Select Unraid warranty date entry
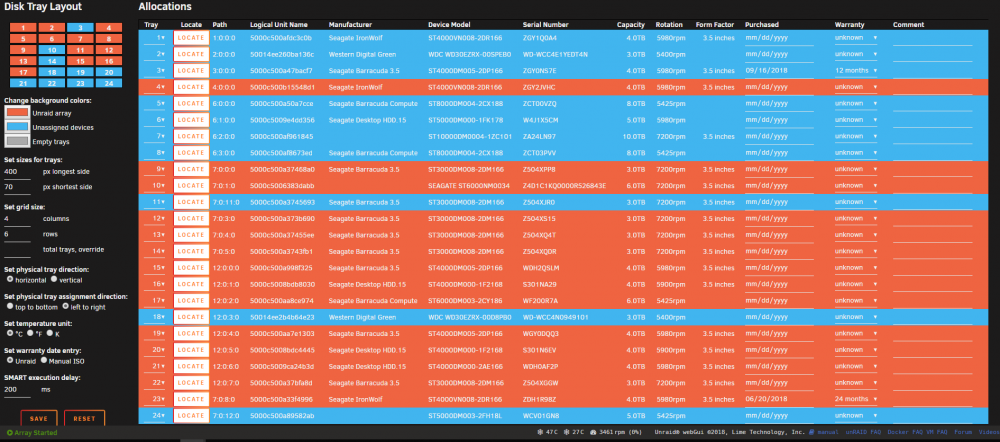Image resolution: width=1000 pixels, height=442 pixels. coord(10,360)
